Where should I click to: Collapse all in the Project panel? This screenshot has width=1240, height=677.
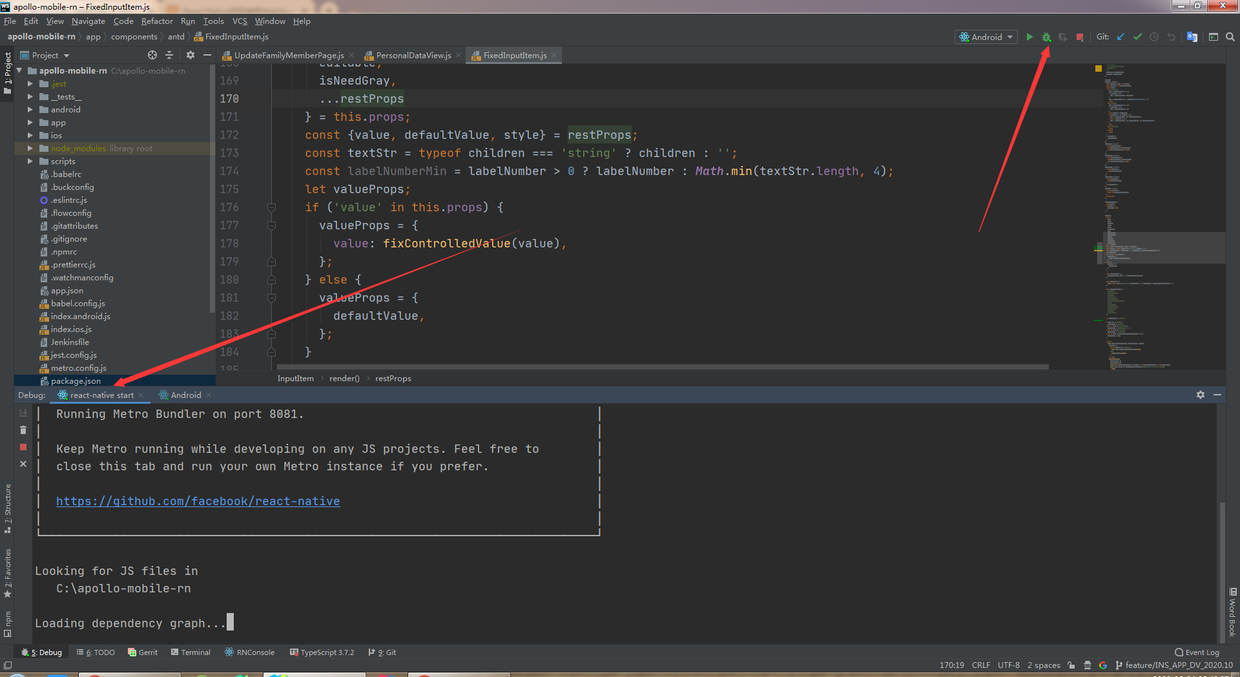point(169,55)
